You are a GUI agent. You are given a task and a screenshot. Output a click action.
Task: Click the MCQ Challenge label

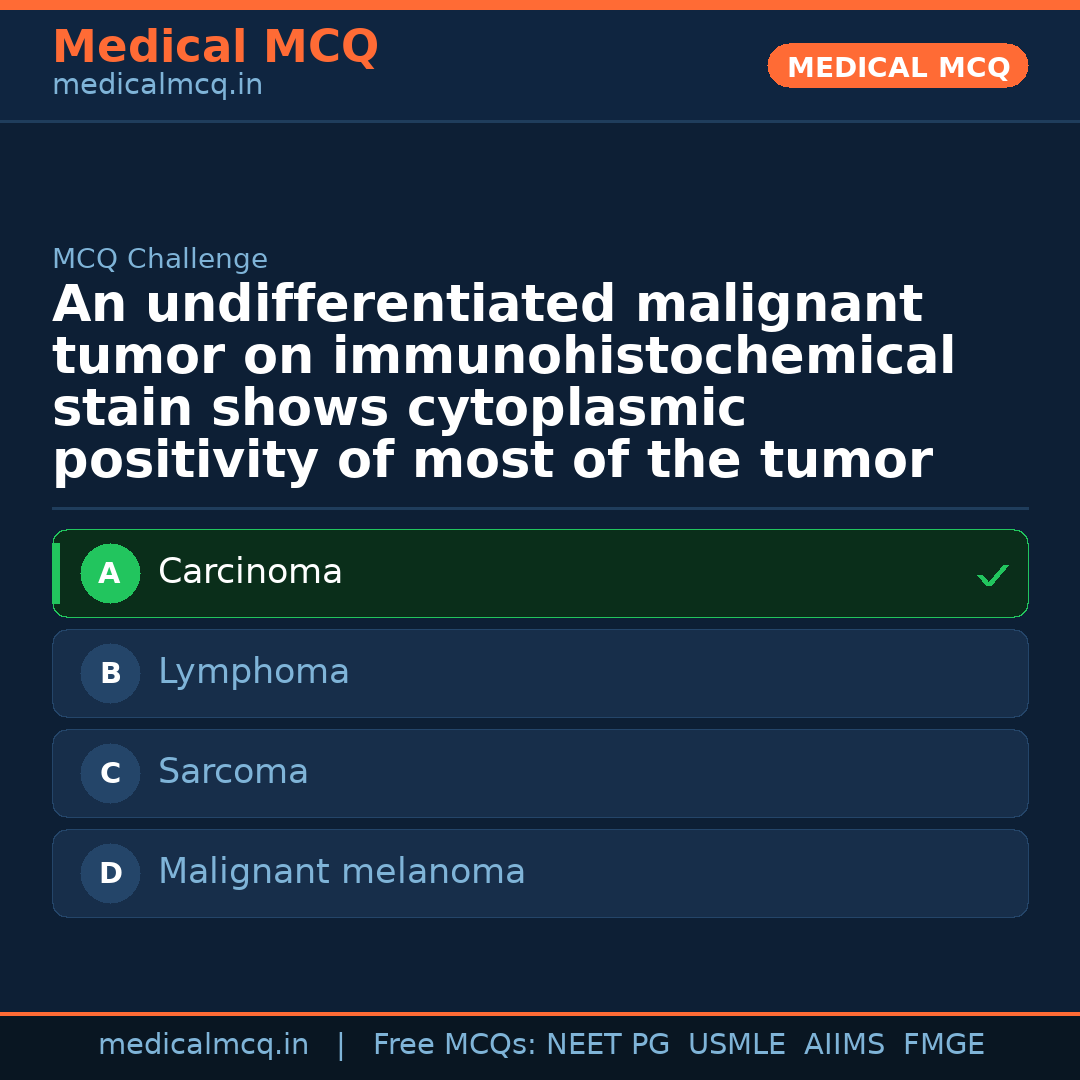(160, 259)
